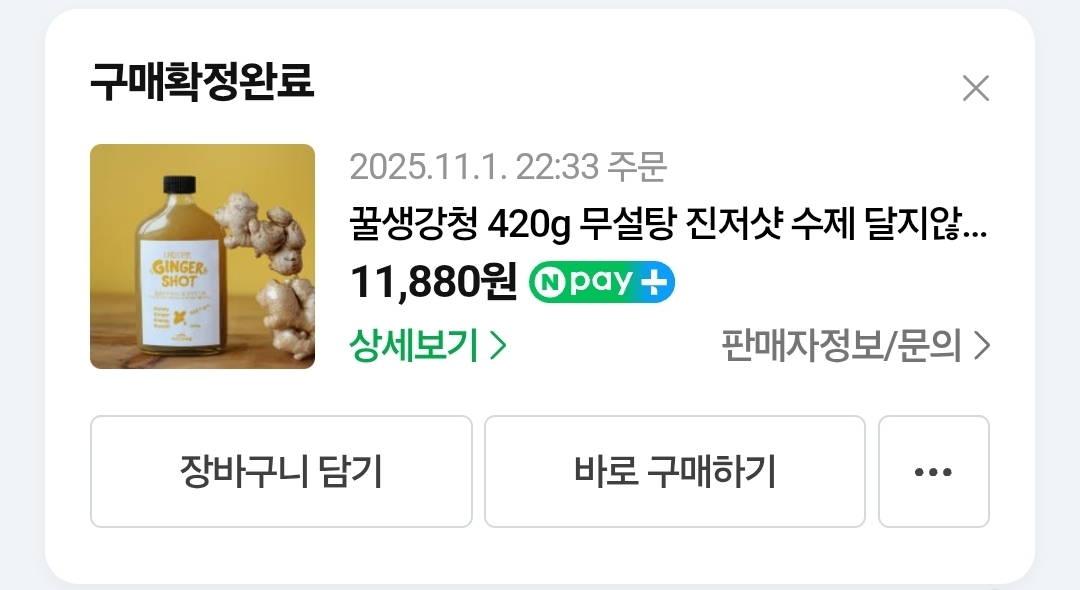Click the 11,880원 price text
This screenshot has width=1080, height=590.
point(433,282)
